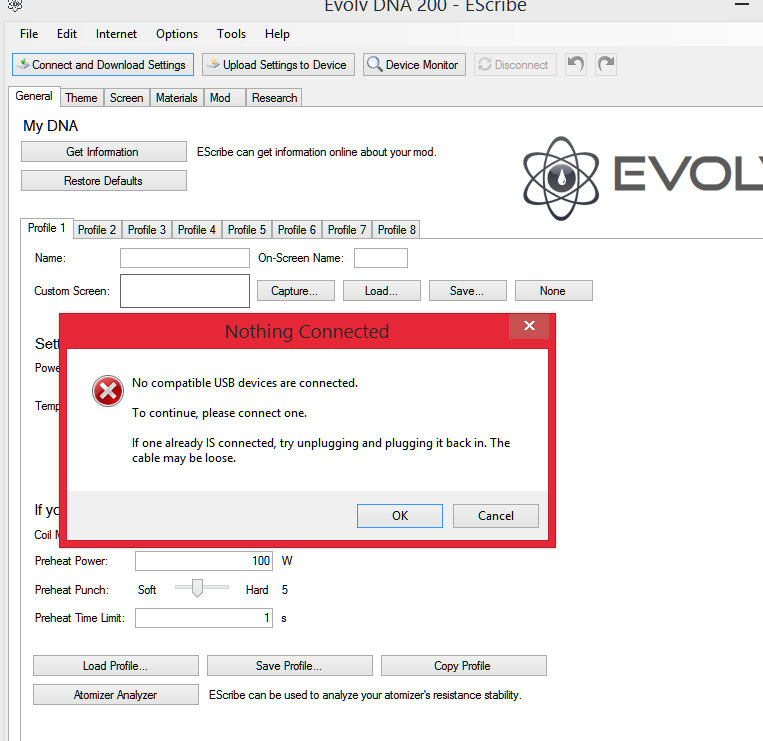
Task: Switch to the Research tab
Action: (274, 98)
